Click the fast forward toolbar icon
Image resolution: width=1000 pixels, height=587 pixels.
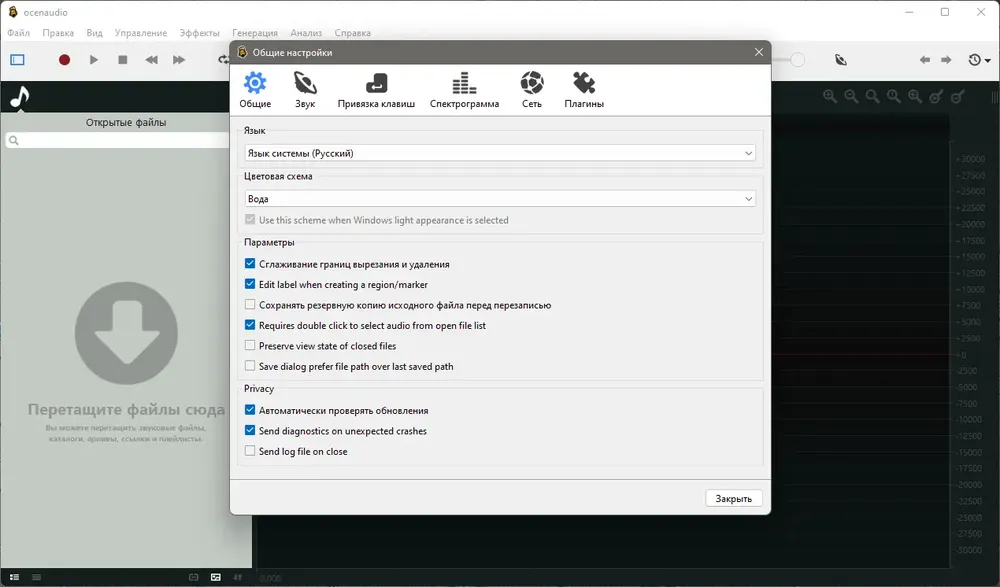click(x=179, y=60)
